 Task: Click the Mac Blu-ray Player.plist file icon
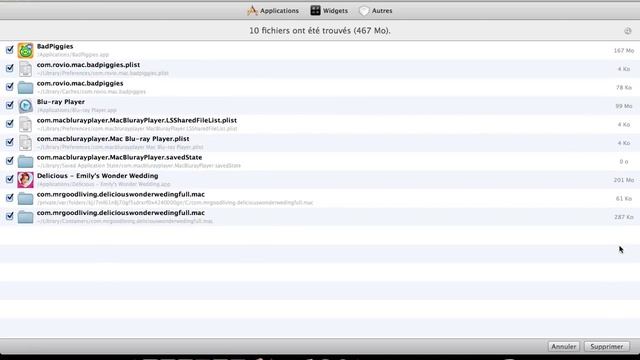(25, 143)
